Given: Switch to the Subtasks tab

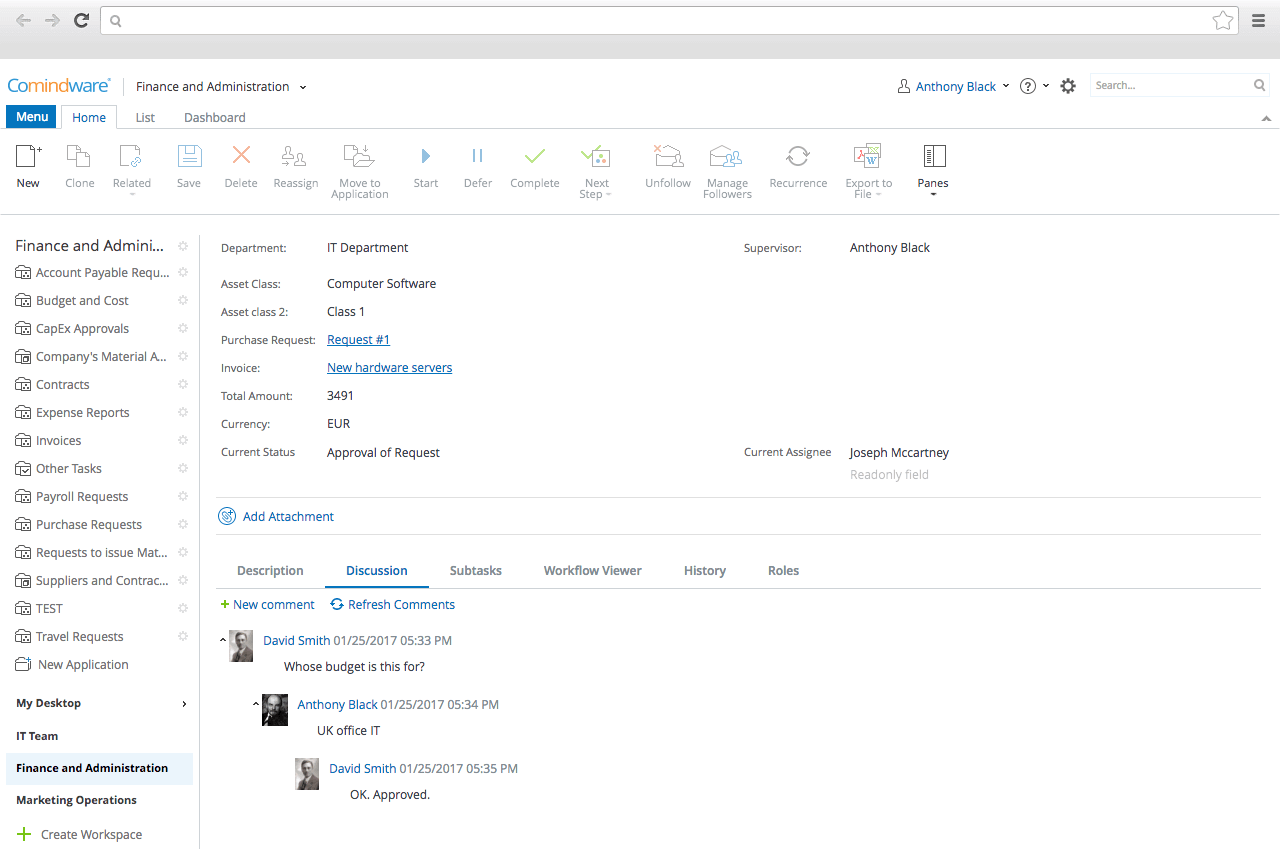Looking at the screenshot, I should 476,570.
